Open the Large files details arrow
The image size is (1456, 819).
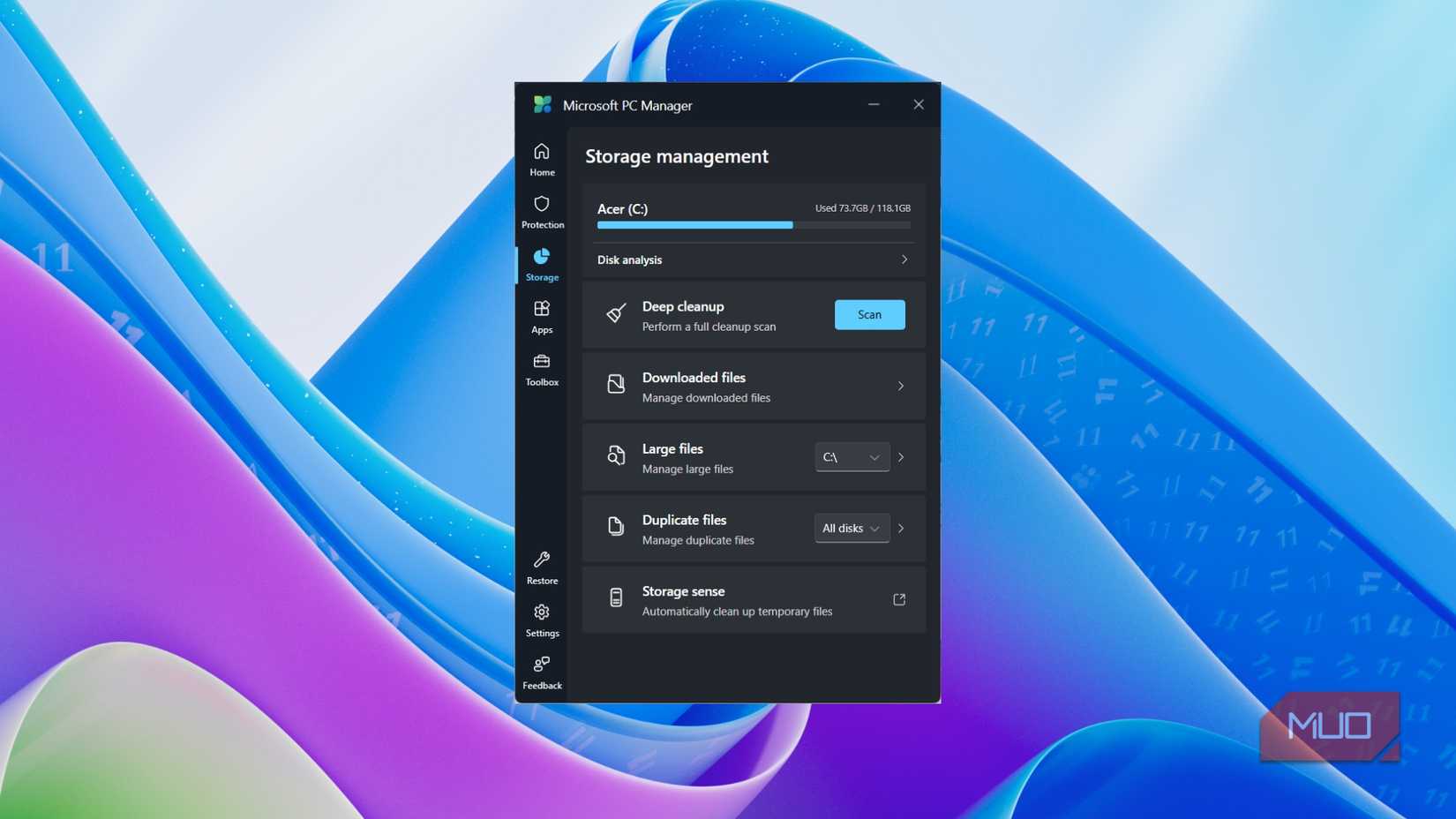pos(901,456)
